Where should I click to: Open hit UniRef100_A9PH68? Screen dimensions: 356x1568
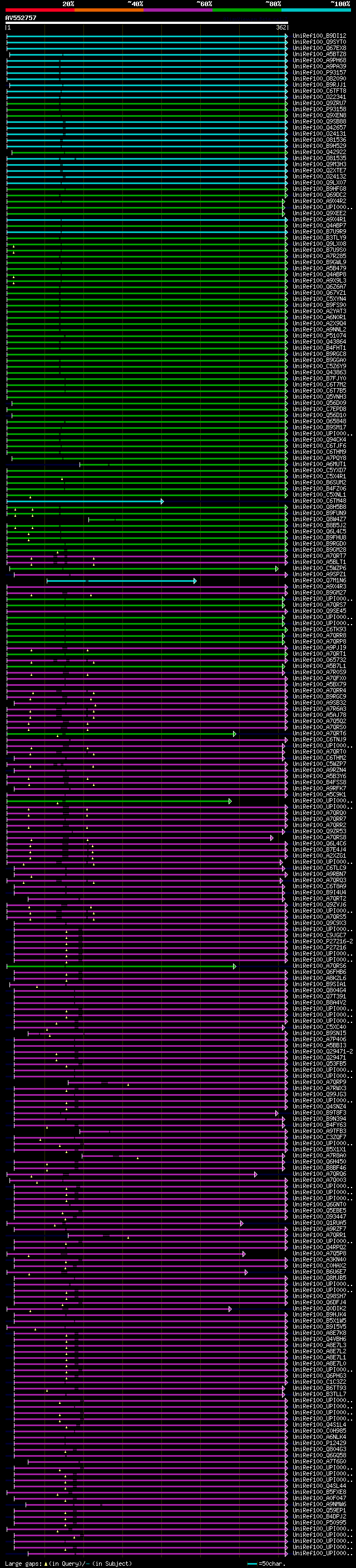click(319, 60)
